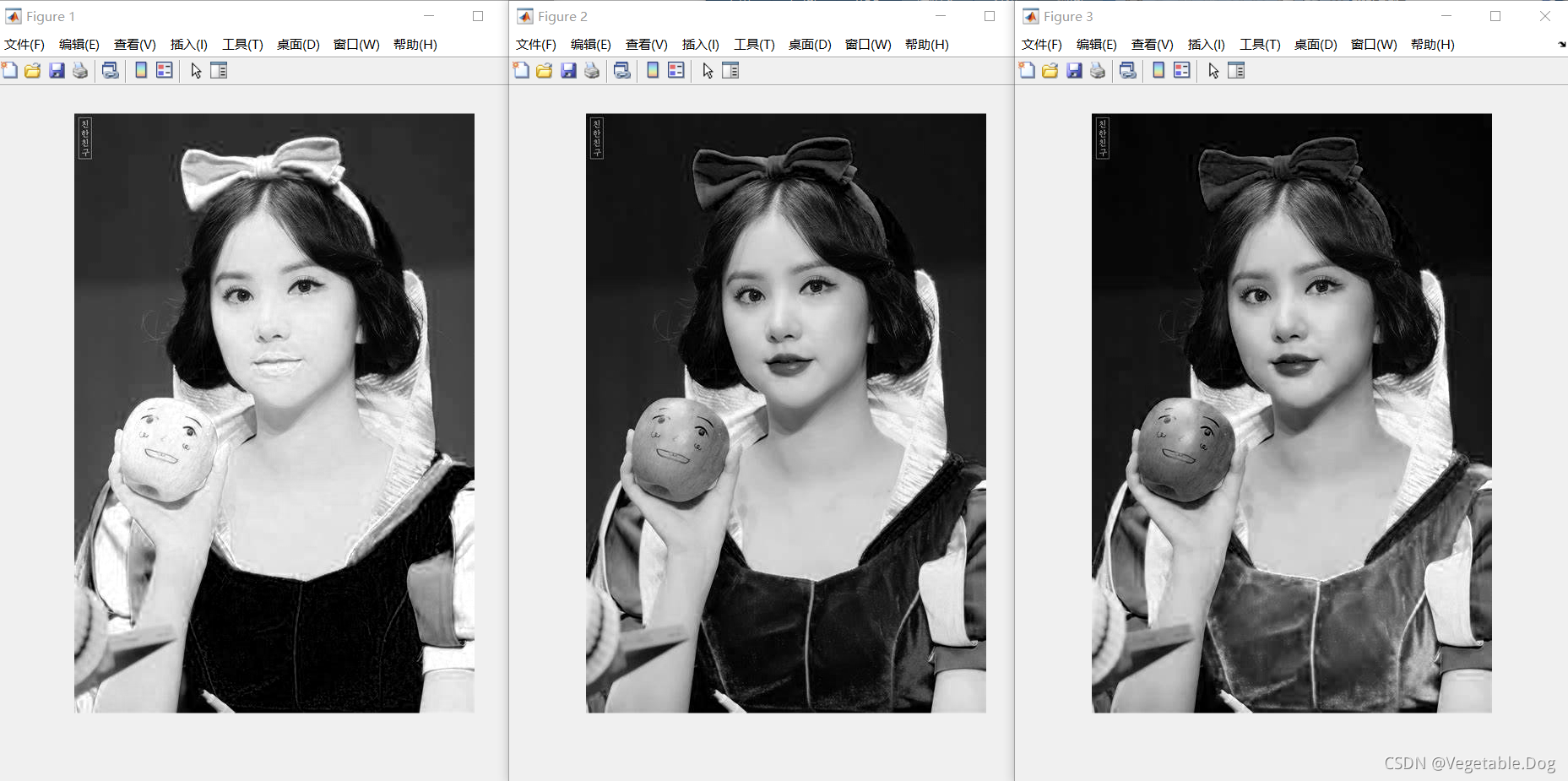Click Print icon in Figure 1 toolbar

pos(80,70)
